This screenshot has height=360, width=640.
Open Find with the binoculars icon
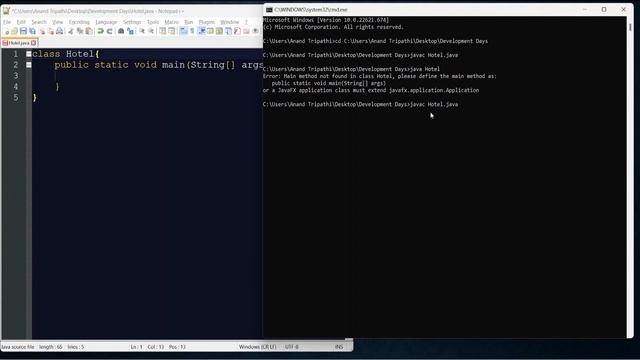121,31
